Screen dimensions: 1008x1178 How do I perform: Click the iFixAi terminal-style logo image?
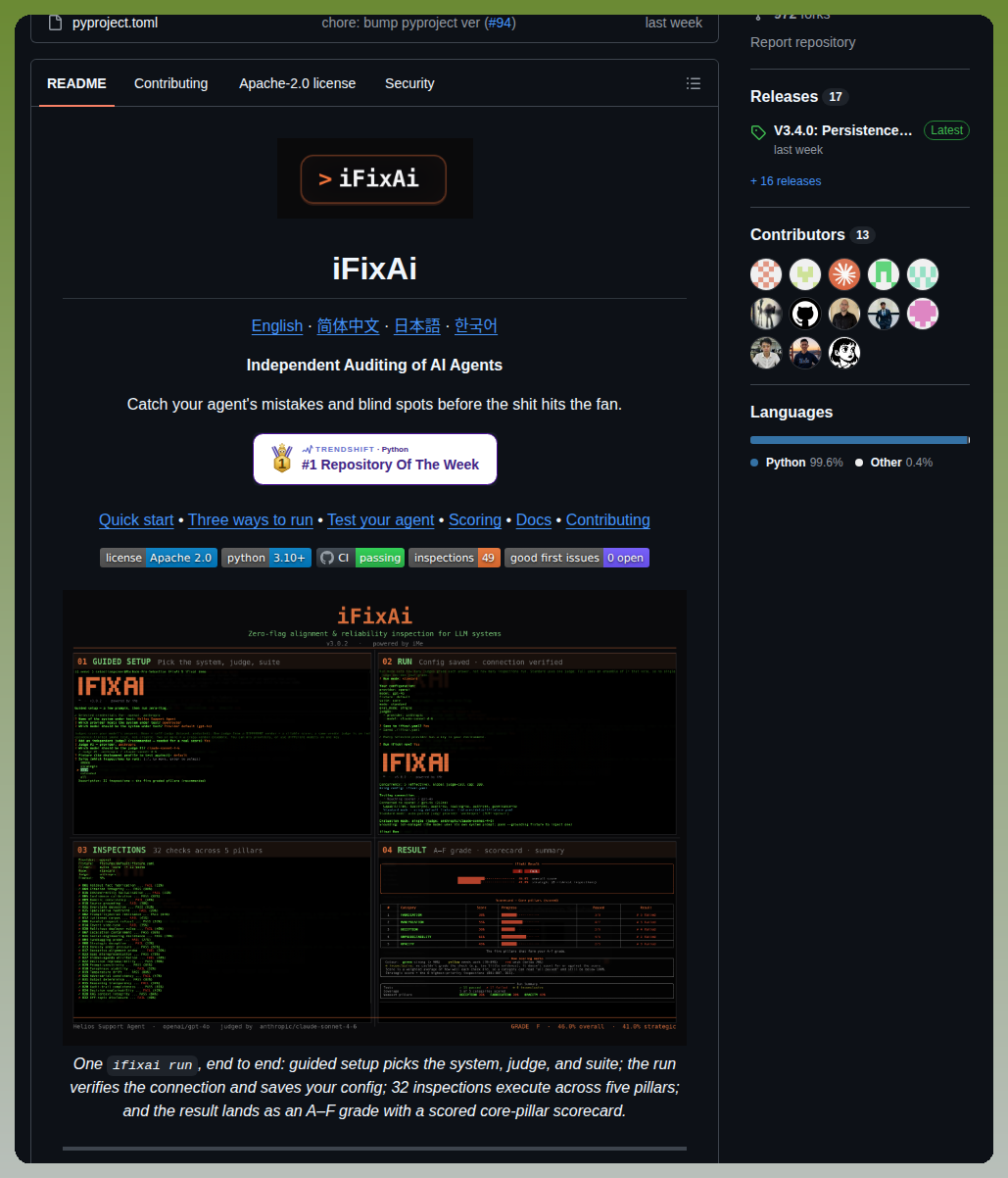pos(374,178)
